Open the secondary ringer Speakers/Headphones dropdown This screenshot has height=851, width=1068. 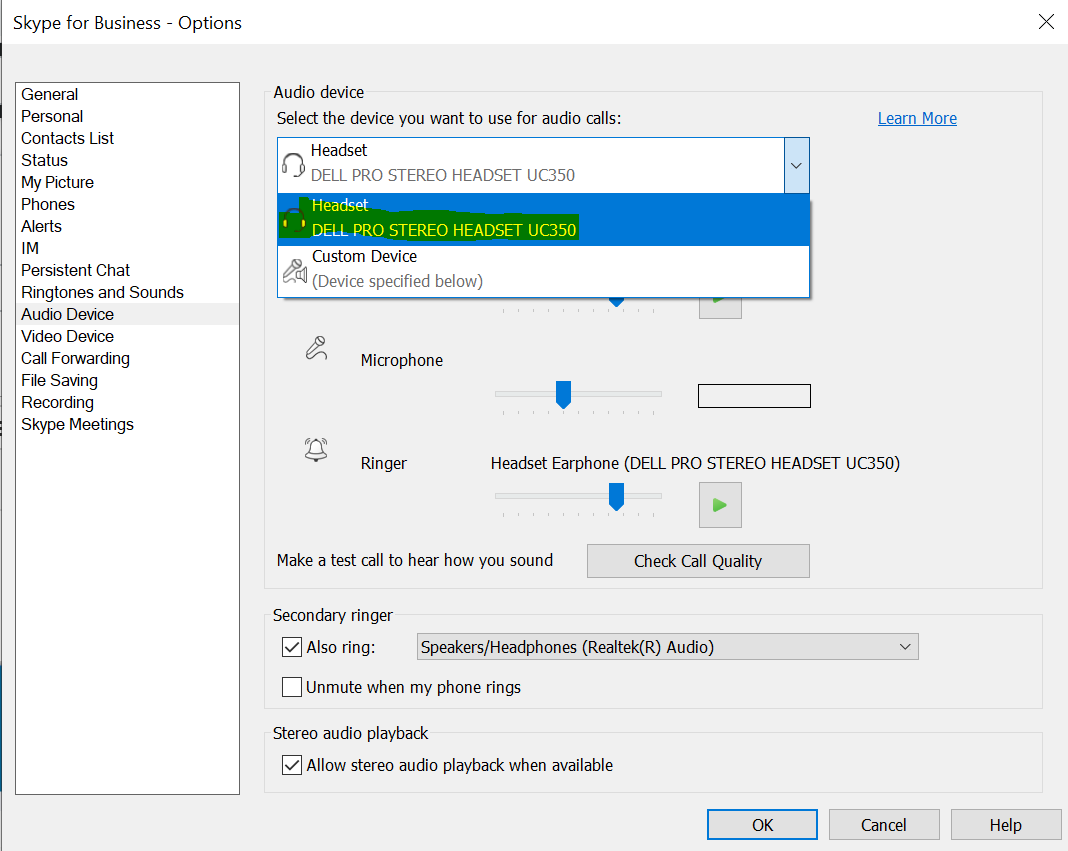point(667,647)
